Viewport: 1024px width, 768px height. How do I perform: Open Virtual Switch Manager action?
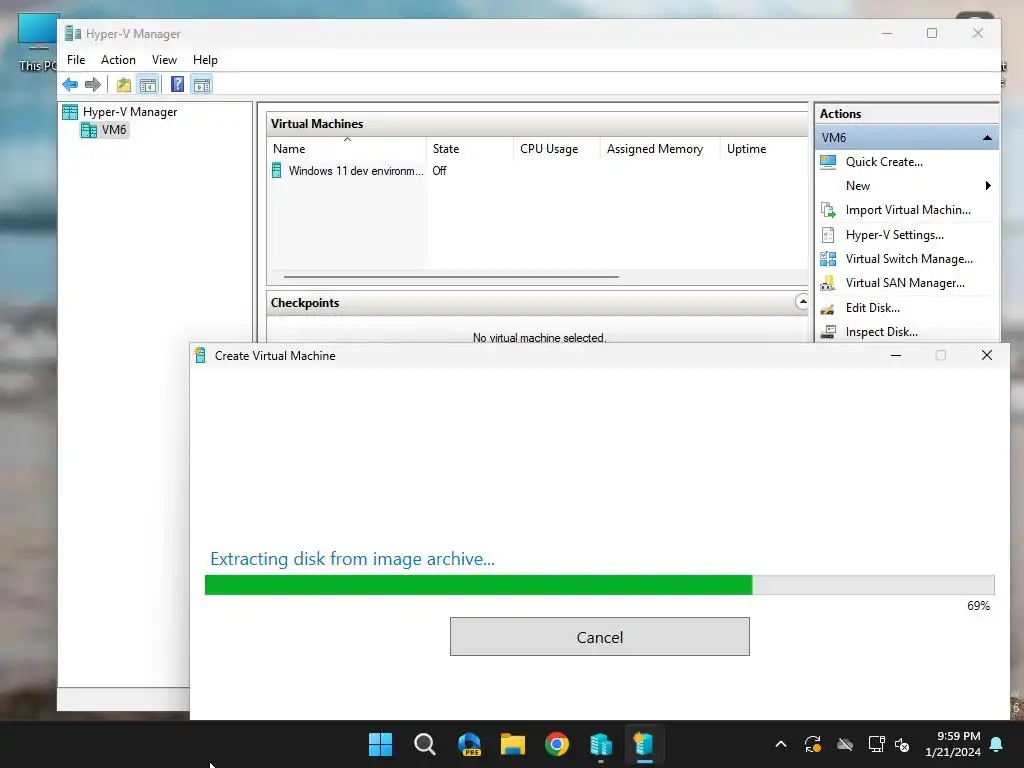click(909, 259)
